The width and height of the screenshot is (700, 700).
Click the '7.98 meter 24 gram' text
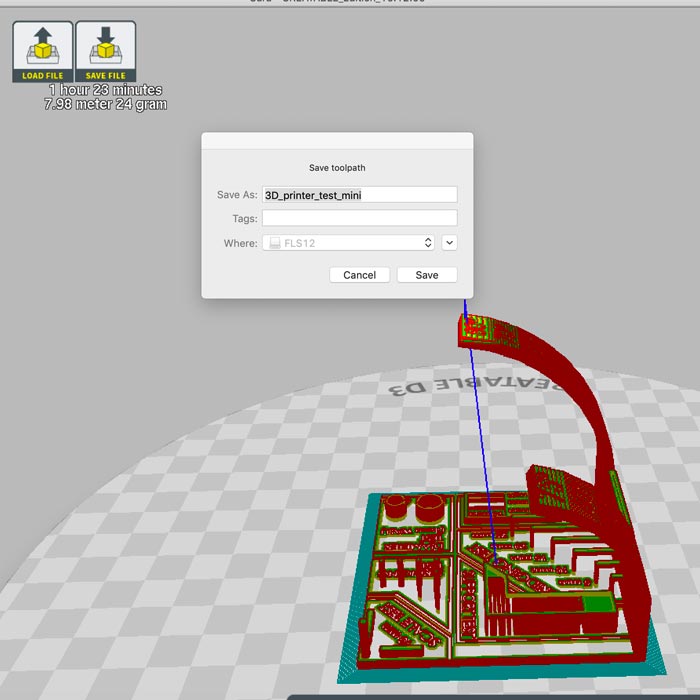pyautogui.click(x=105, y=104)
